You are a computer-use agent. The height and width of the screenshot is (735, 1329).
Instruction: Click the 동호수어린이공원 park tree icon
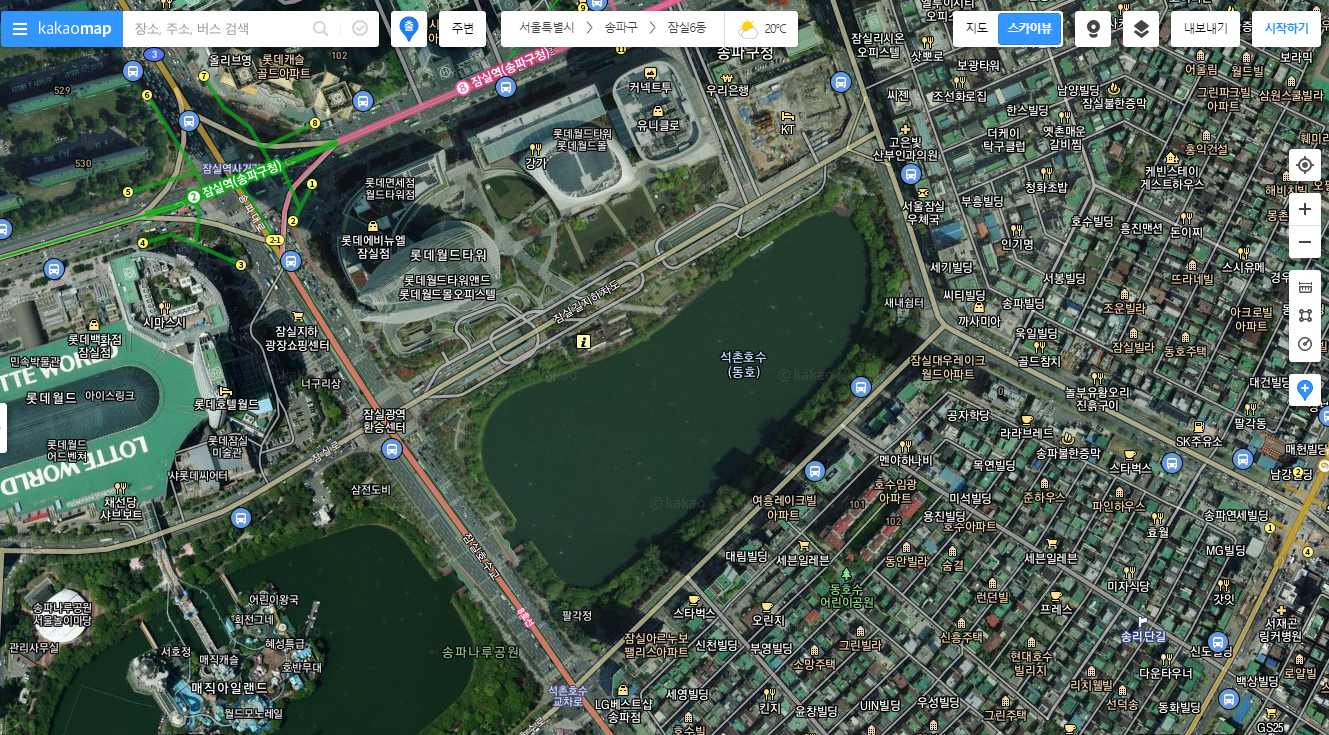coord(846,574)
